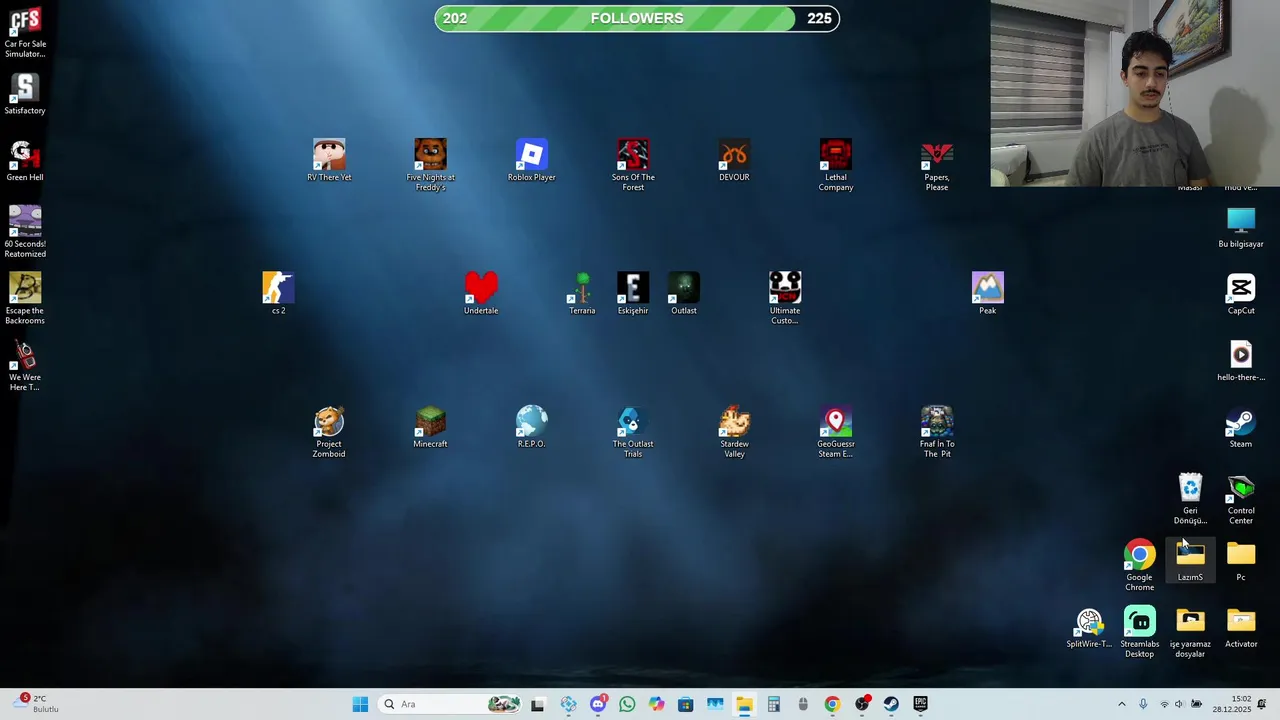Image resolution: width=1280 pixels, height=720 pixels.
Task: Open the notification bell in the tray
Action: tap(1262, 704)
